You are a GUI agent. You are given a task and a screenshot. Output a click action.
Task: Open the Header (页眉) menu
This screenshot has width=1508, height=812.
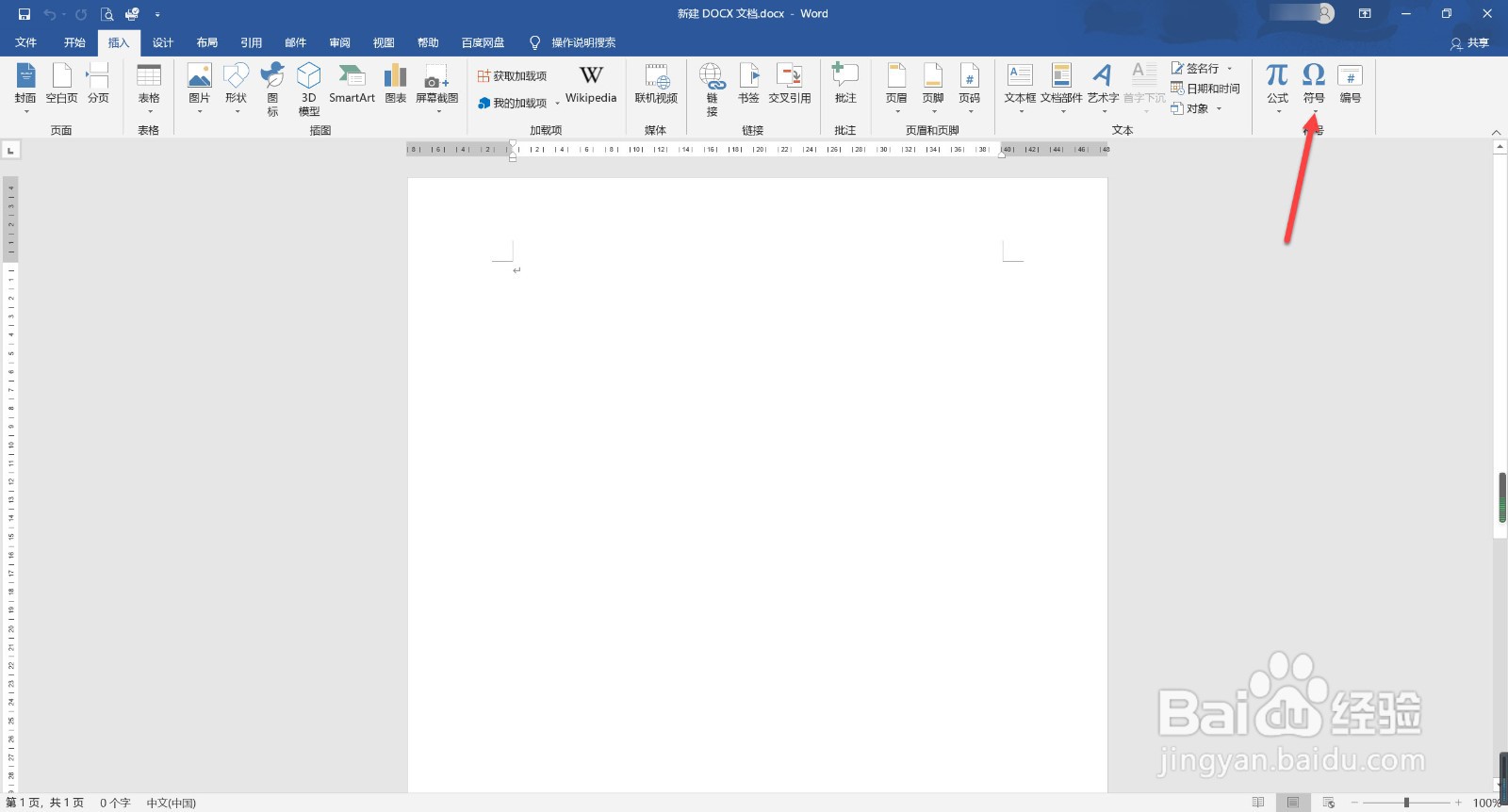click(x=896, y=88)
